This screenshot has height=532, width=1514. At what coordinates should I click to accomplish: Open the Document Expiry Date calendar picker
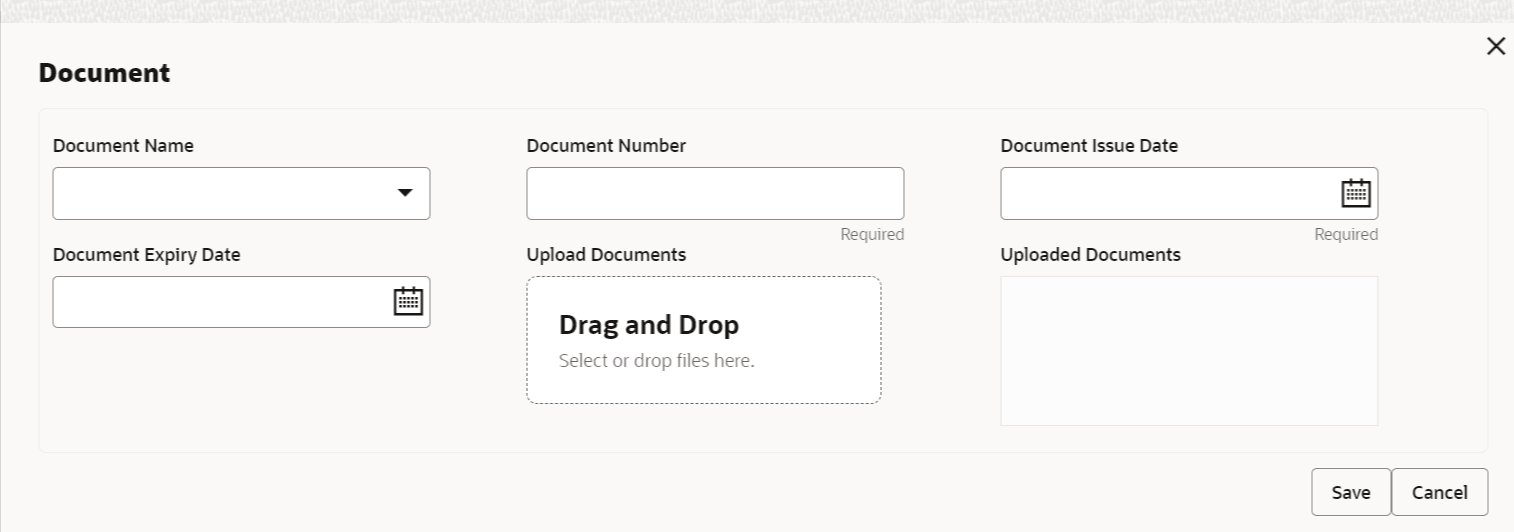click(408, 301)
